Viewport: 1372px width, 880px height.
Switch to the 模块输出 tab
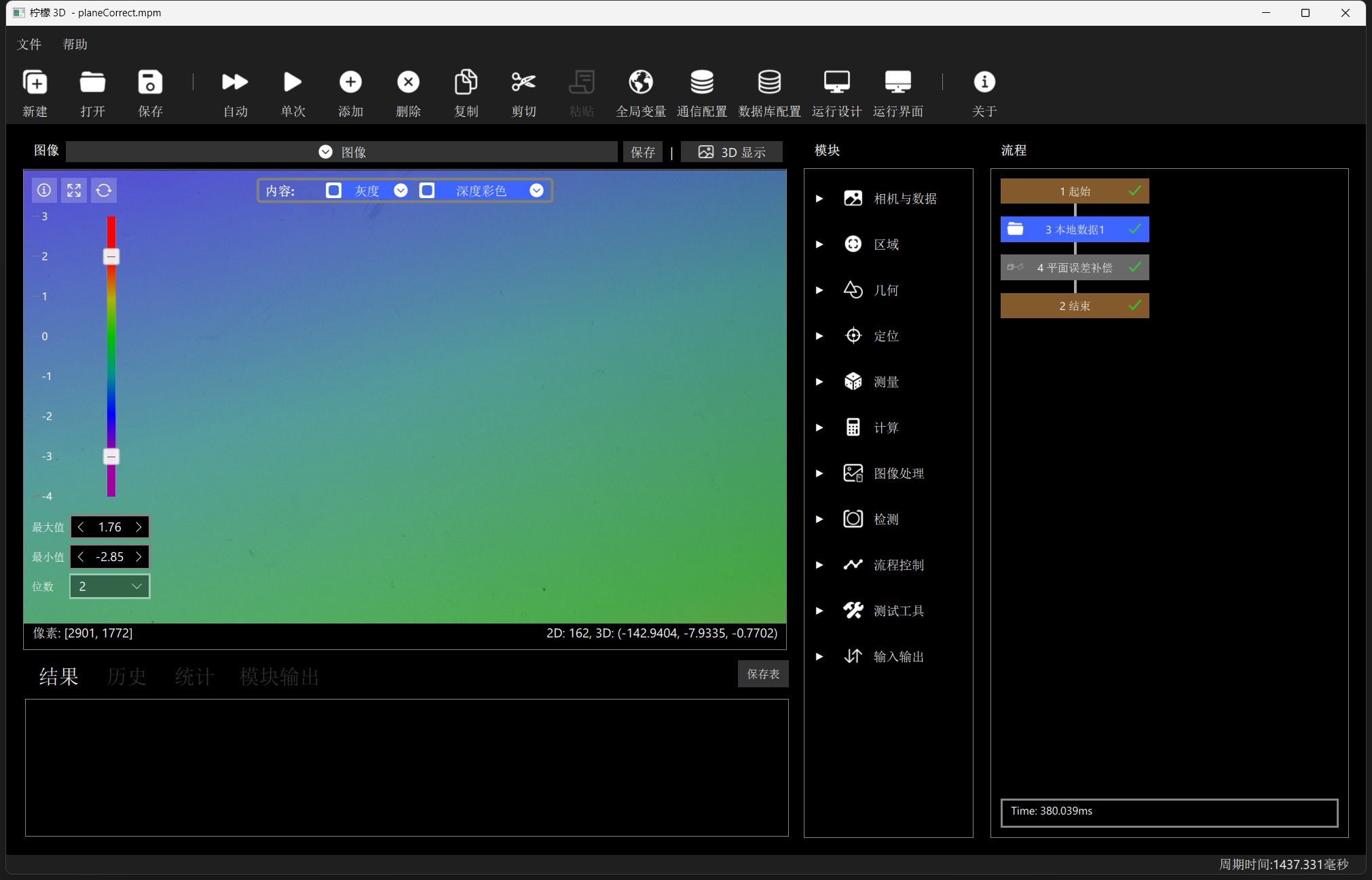[279, 676]
